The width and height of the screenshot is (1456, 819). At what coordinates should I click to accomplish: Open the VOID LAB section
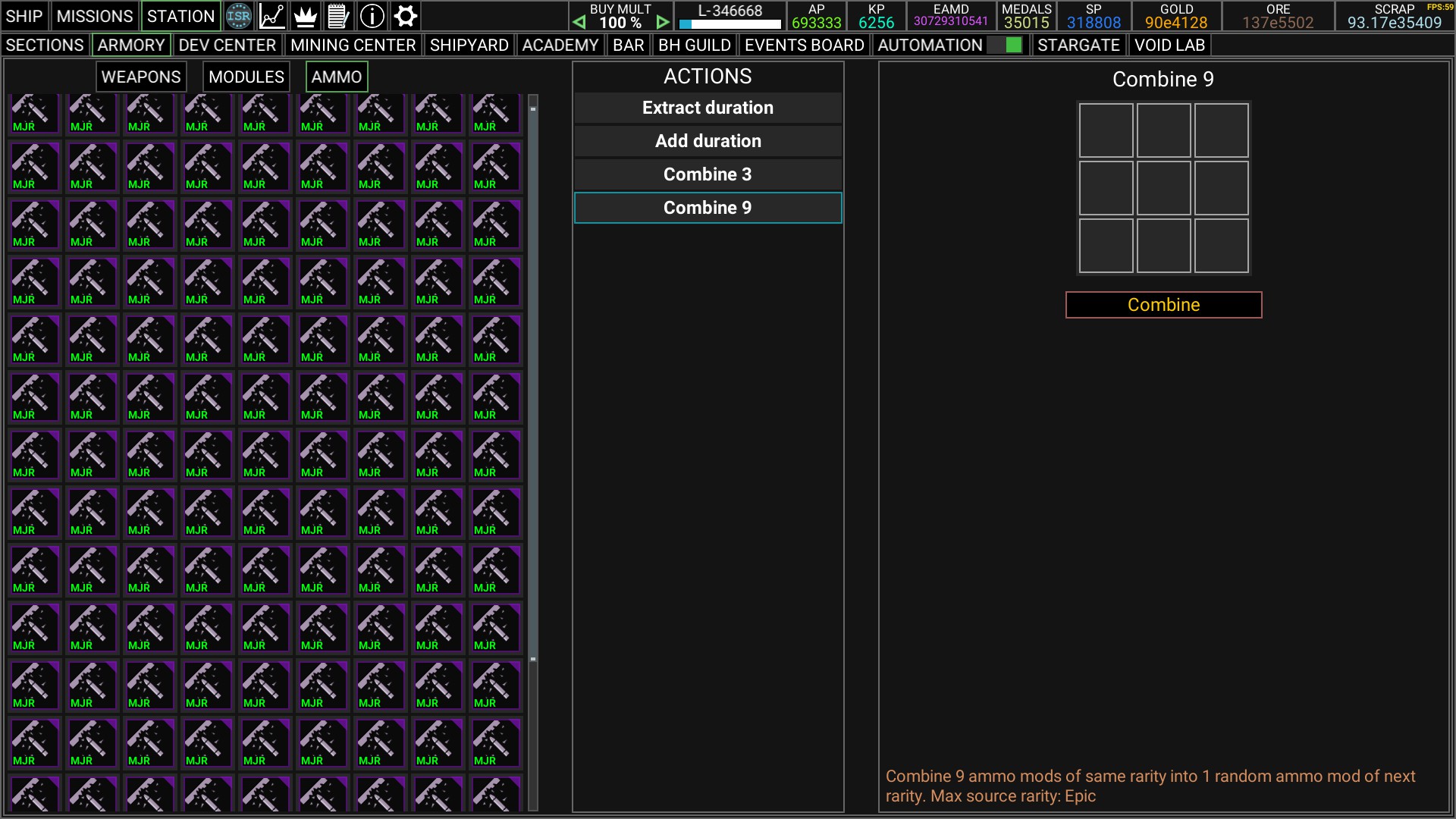1169,45
